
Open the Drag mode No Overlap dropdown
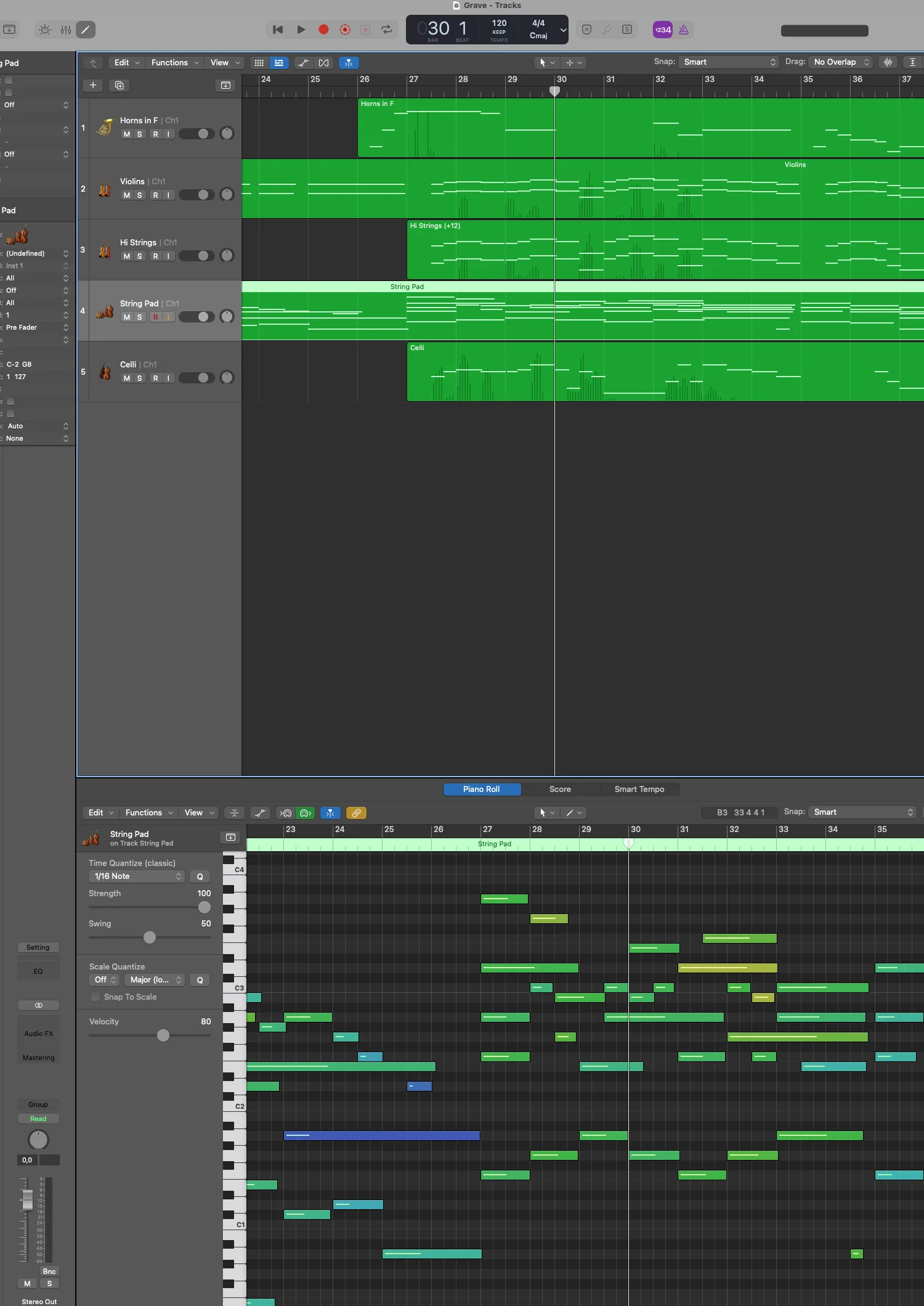pos(841,62)
